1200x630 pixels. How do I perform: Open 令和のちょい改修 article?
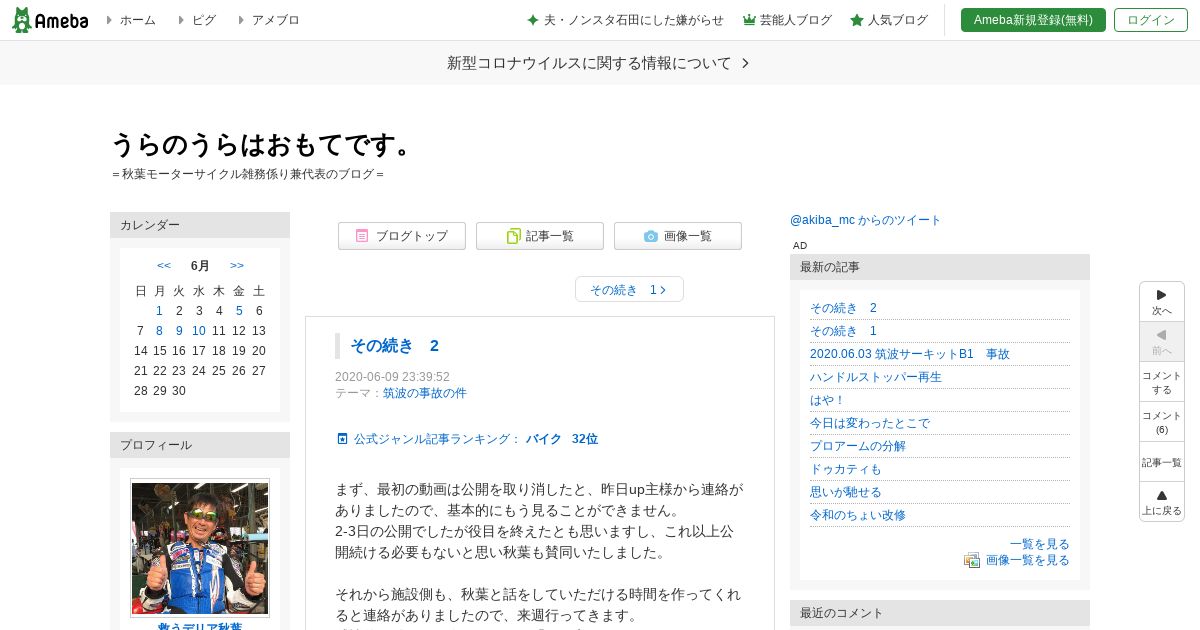pyautogui.click(x=858, y=515)
